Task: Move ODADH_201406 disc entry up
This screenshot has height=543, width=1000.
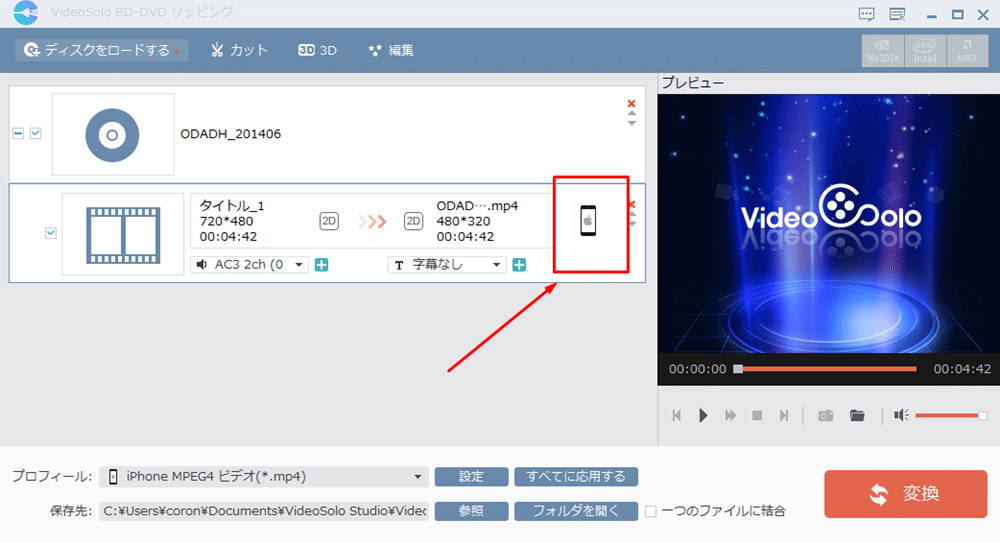Action: point(631,114)
